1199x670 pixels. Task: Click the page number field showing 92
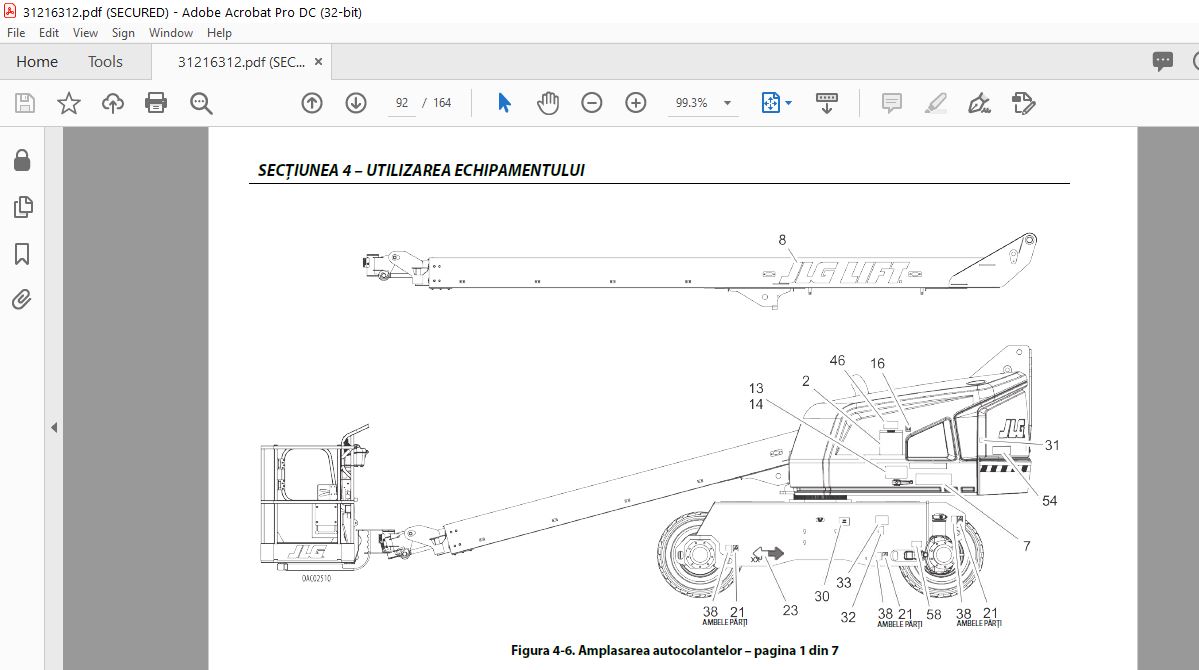402,102
